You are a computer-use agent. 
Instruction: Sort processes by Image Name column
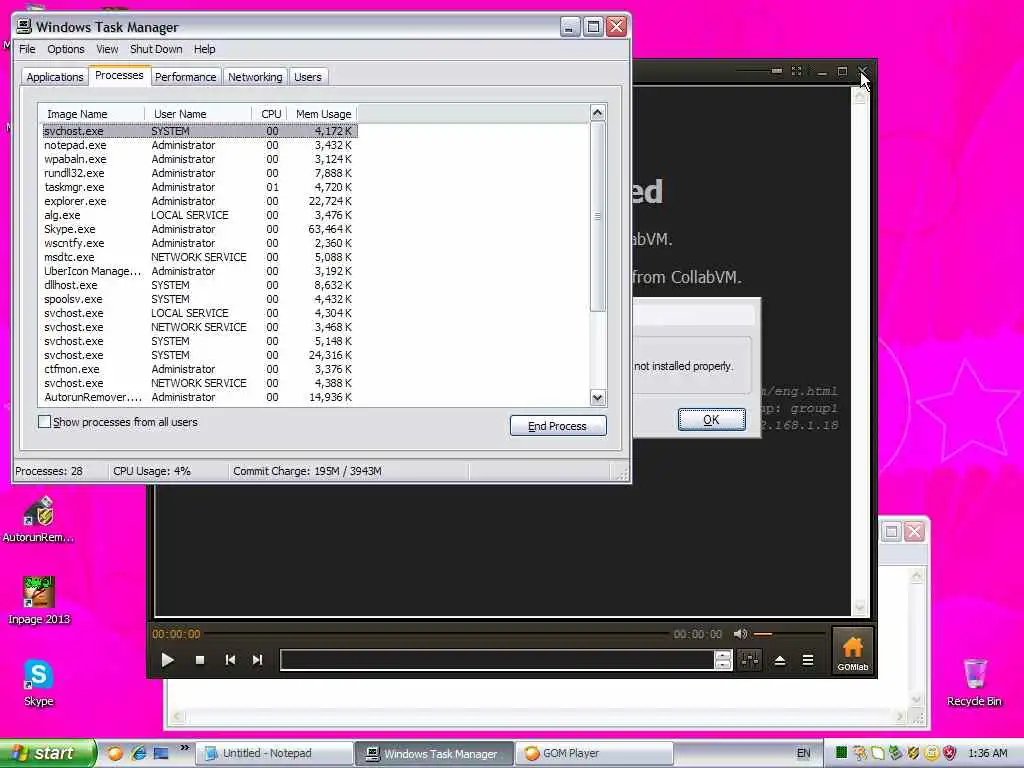91,114
